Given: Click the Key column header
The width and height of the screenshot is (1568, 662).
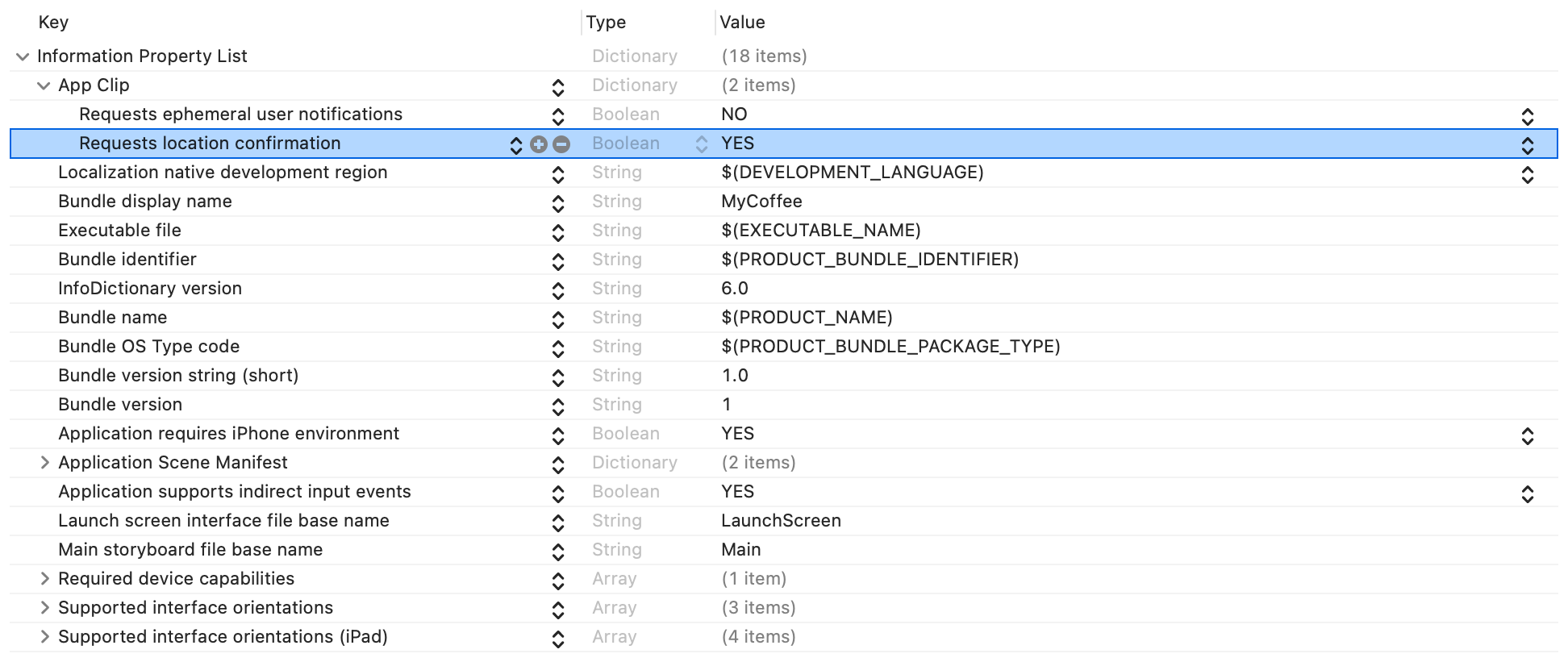Looking at the screenshot, I should point(53,23).
